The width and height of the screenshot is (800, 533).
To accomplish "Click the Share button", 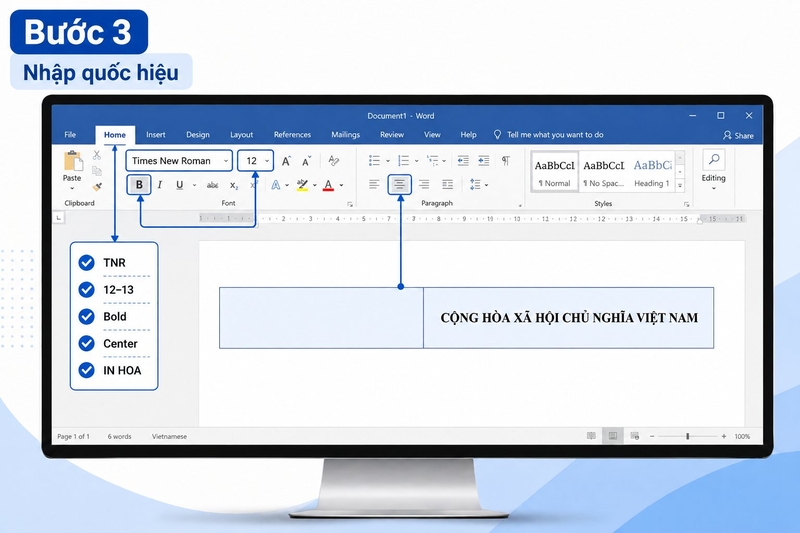I will point(738,135).
